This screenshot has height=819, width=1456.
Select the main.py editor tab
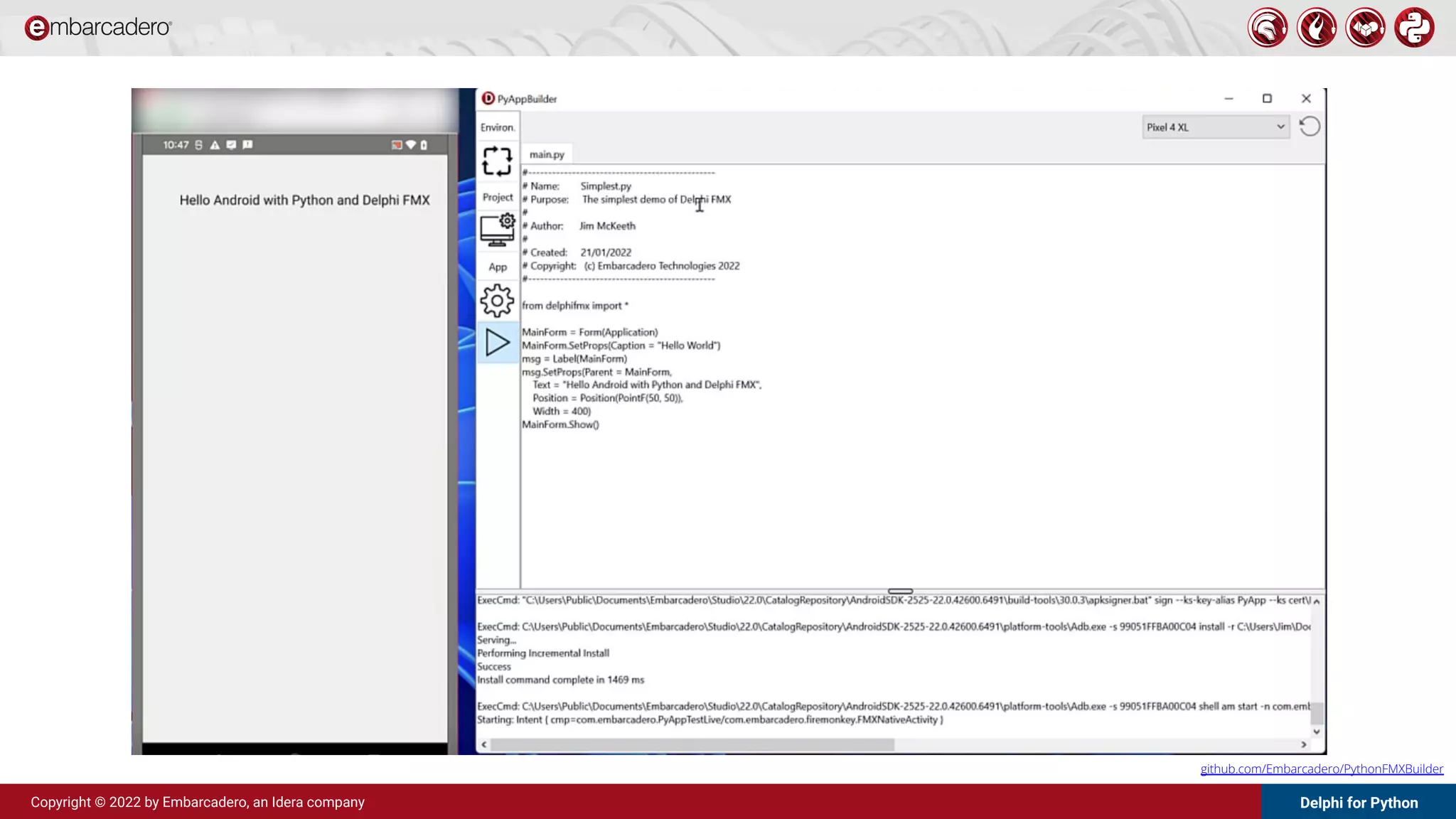pos(546,154)
